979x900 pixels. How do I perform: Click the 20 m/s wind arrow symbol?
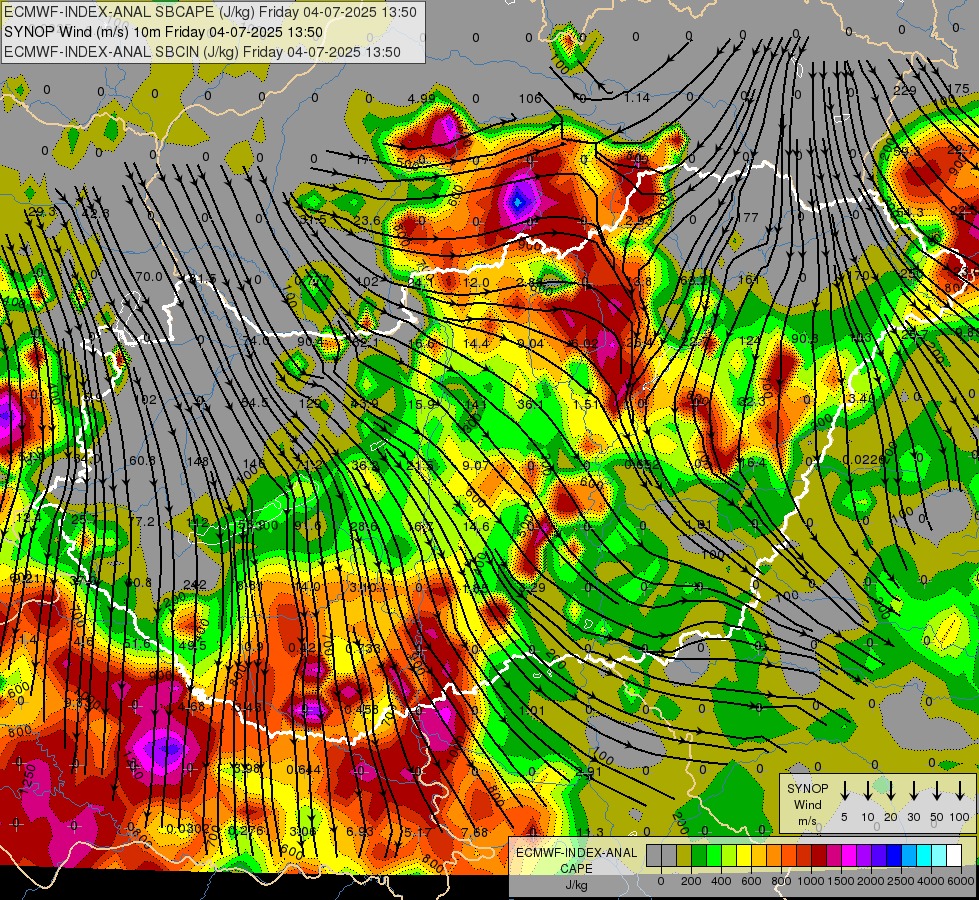[x=891, y=791]
